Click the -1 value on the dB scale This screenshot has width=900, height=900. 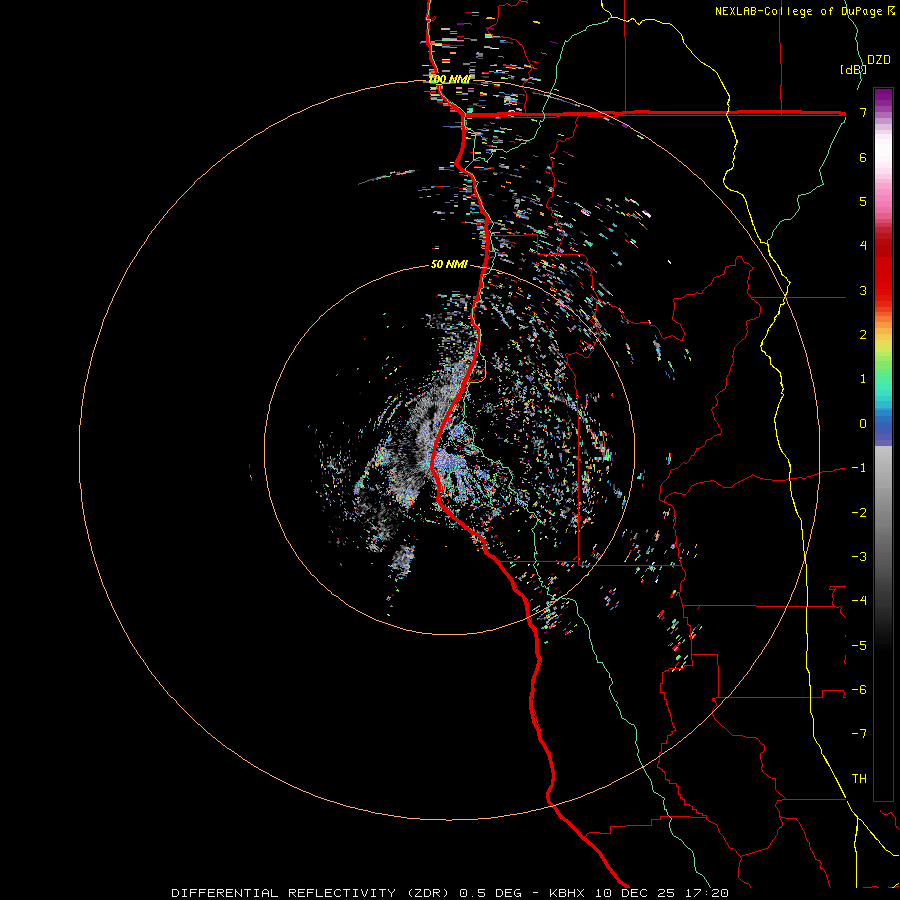click(x=859, y=468)
